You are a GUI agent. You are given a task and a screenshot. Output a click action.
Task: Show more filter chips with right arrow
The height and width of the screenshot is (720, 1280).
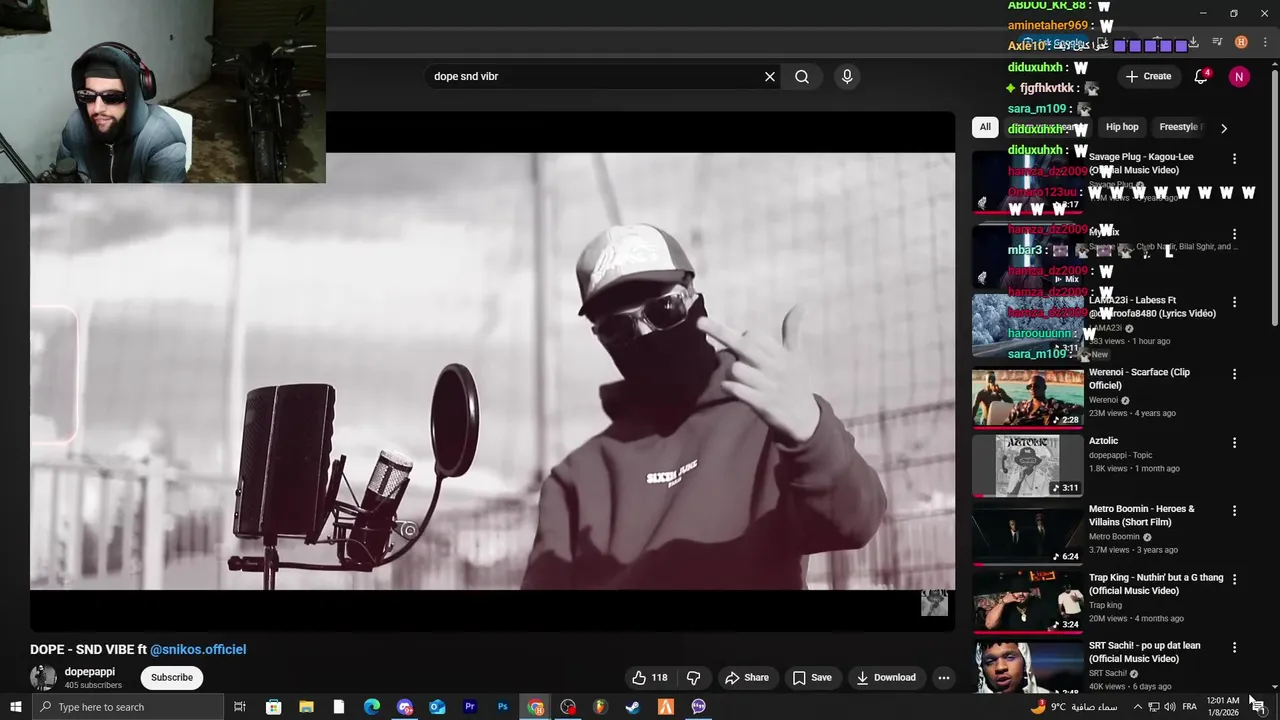(1223, 128)
